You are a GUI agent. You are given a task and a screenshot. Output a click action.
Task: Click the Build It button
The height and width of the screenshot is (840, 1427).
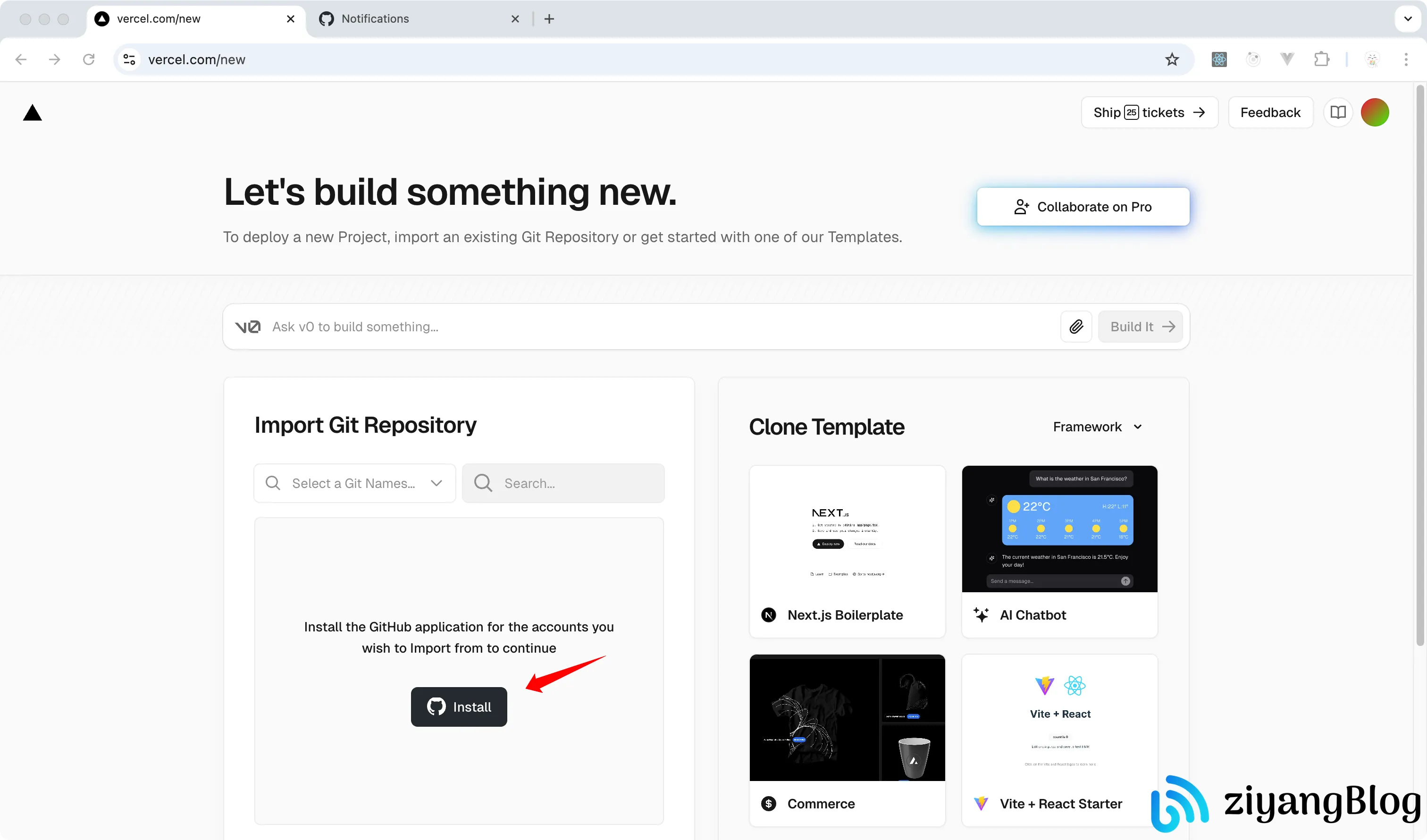click(1141, 326)
